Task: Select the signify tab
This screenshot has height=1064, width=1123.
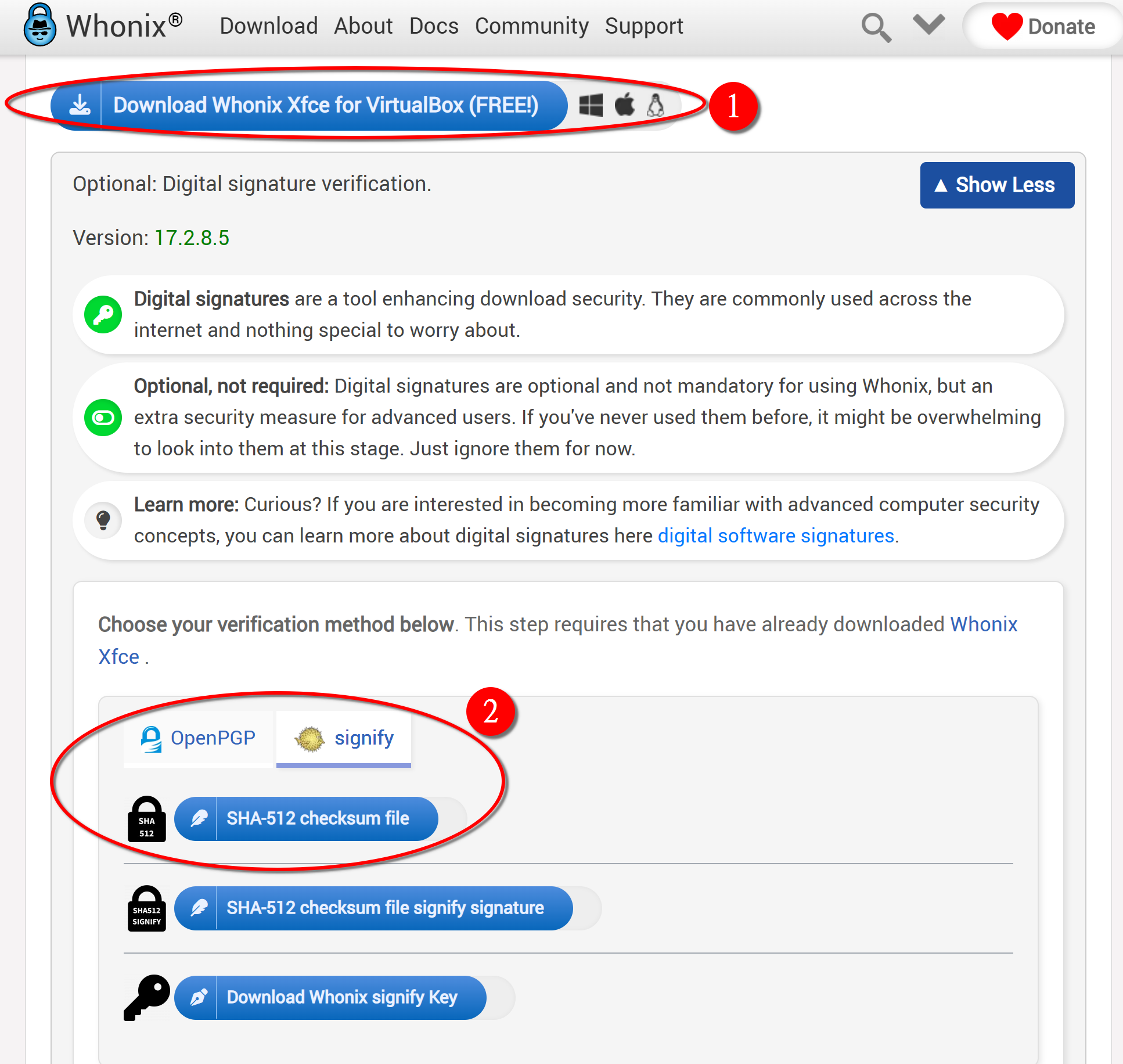Action: [344, 738]
